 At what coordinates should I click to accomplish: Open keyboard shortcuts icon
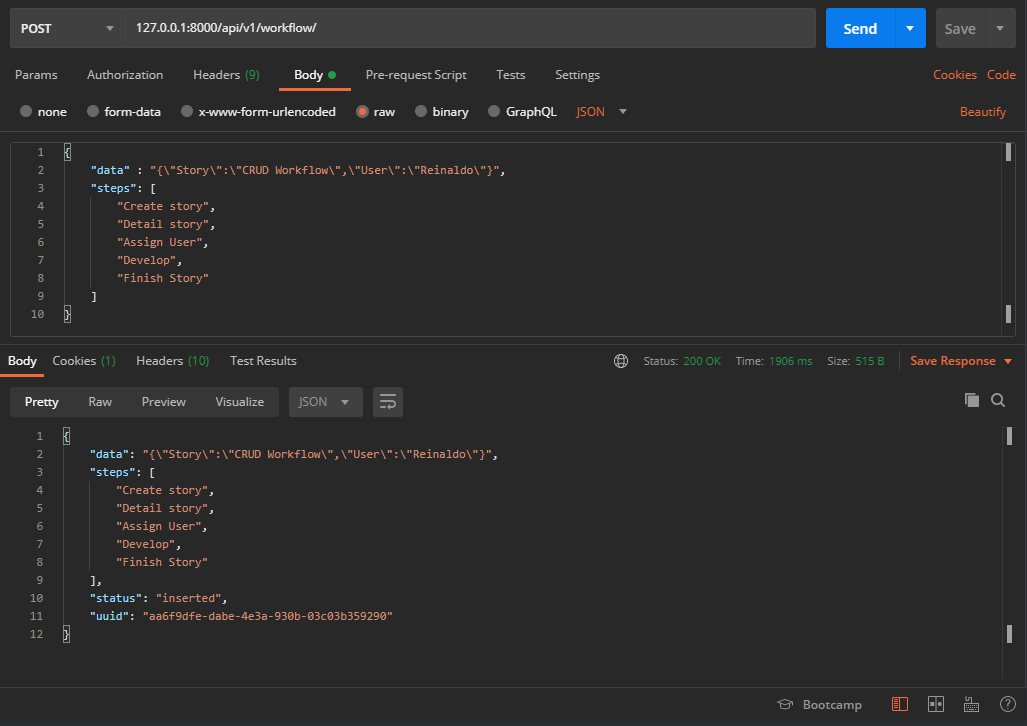coord(971,704)
